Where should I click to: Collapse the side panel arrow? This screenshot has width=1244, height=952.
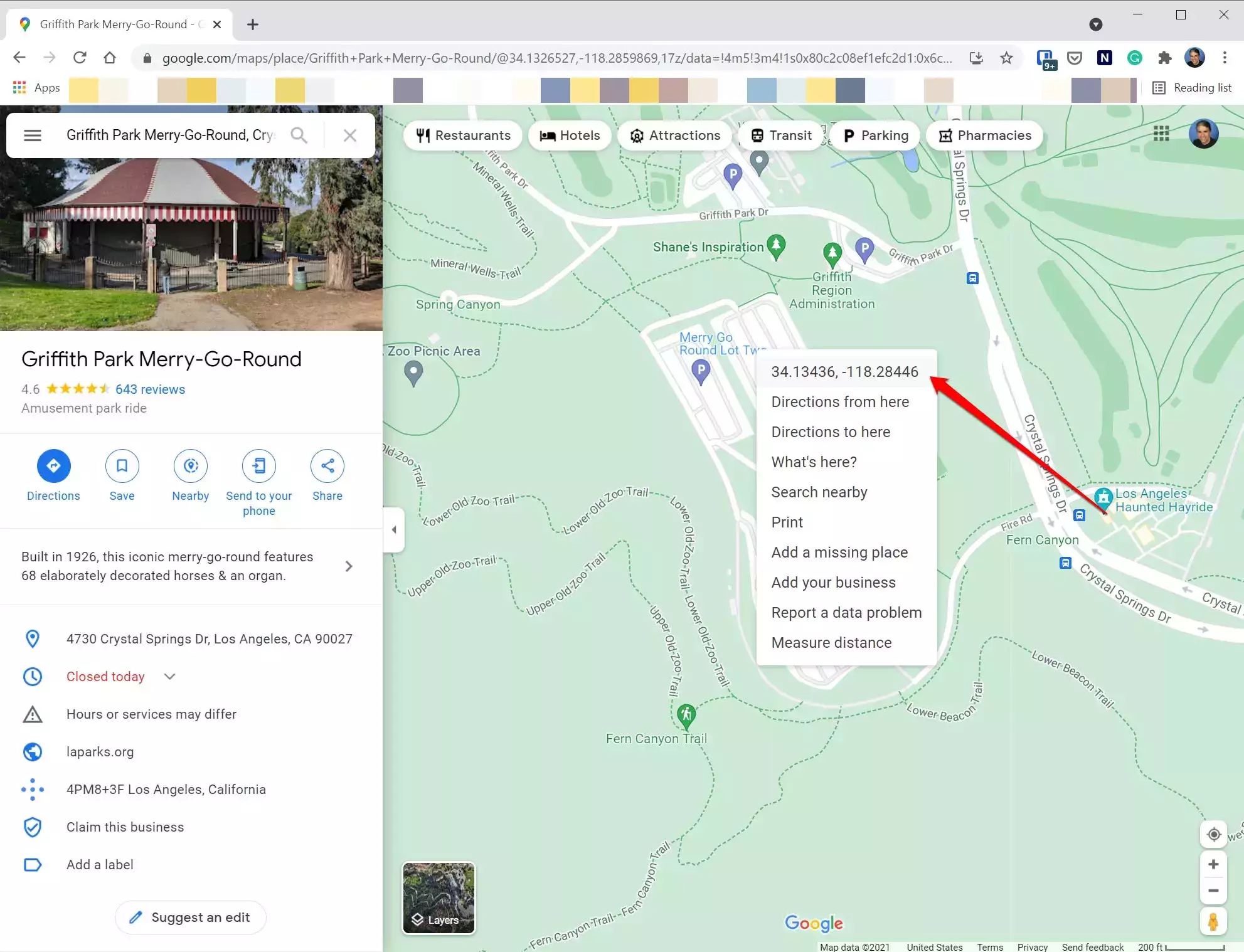click(393, 529)
